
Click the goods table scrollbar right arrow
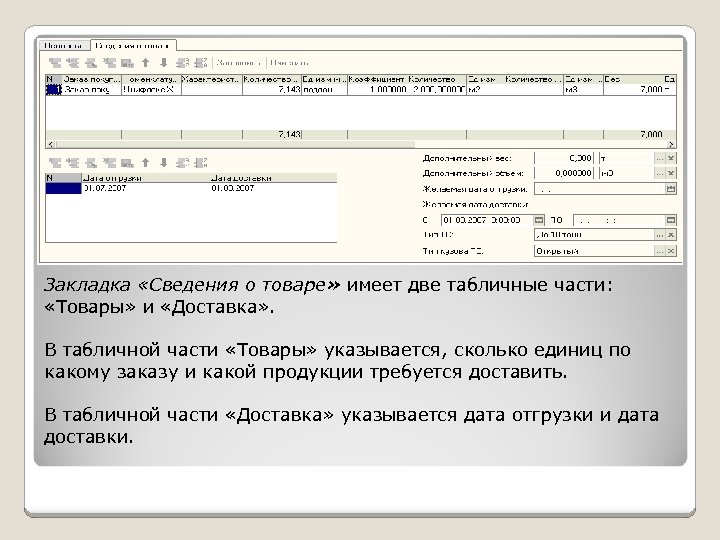[671, 144]
